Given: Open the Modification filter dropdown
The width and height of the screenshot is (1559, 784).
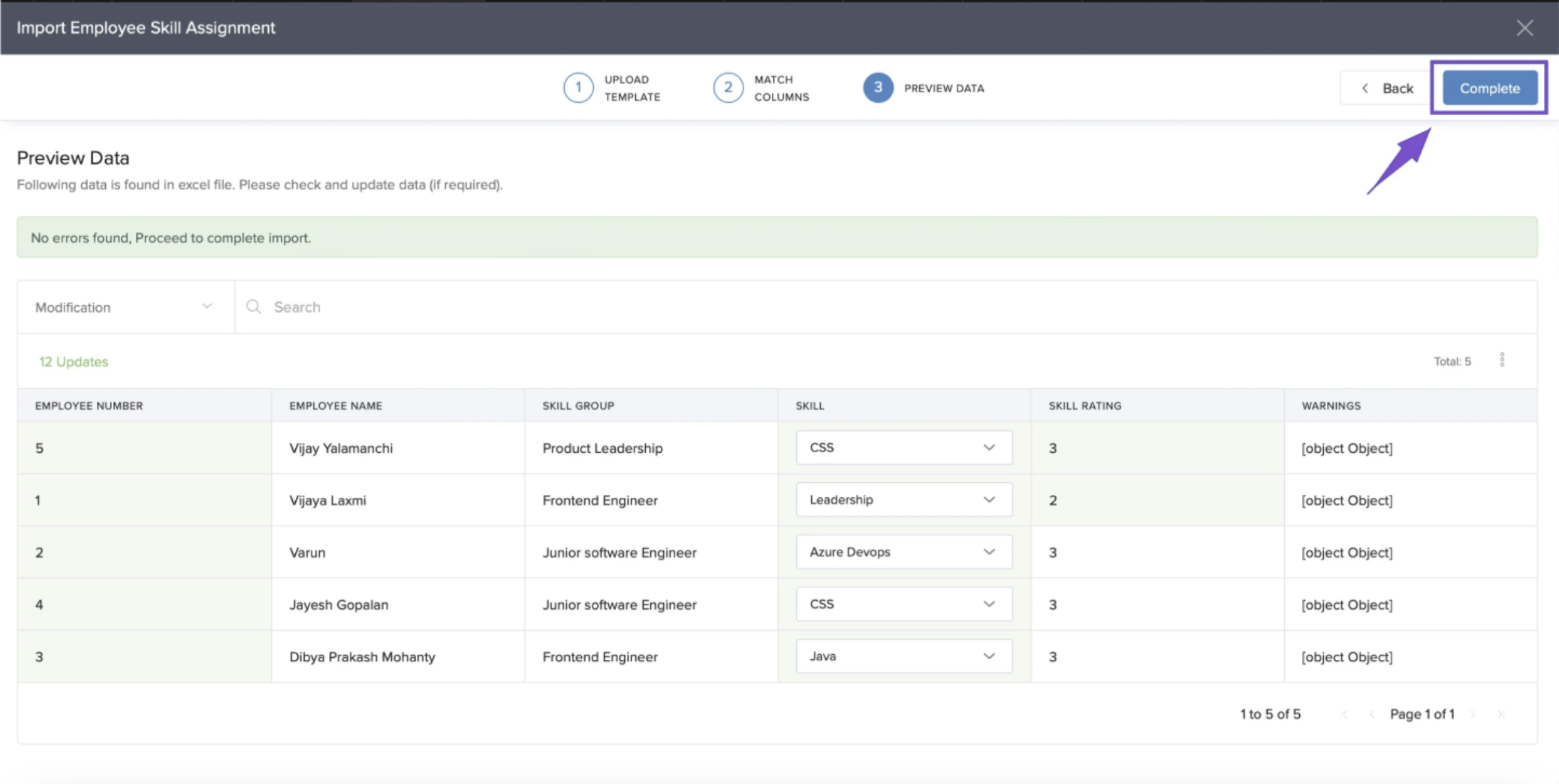Looking at the screenshot, I should tap(125, 307).
